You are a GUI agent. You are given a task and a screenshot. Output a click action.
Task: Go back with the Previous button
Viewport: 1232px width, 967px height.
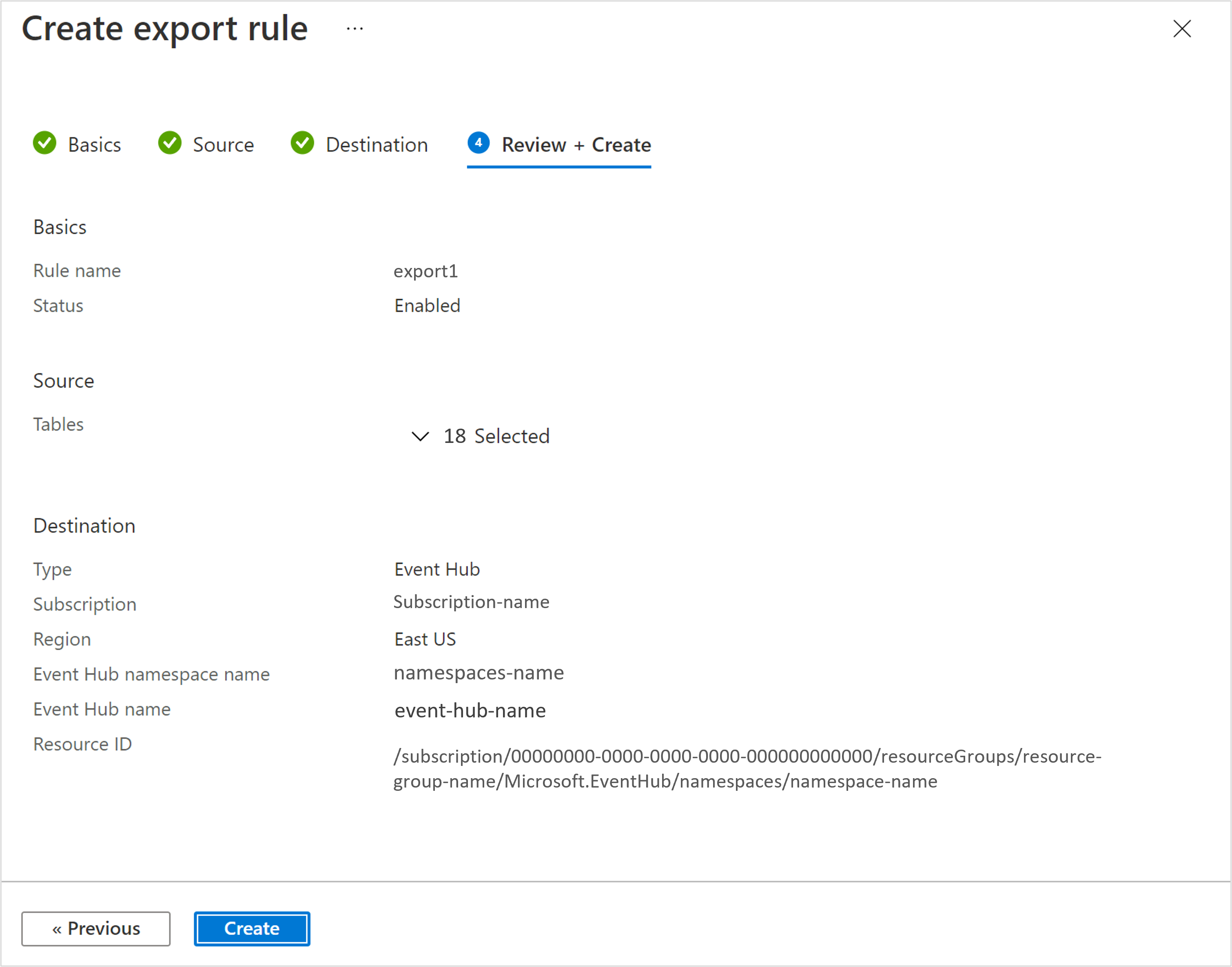pos(96,929)
